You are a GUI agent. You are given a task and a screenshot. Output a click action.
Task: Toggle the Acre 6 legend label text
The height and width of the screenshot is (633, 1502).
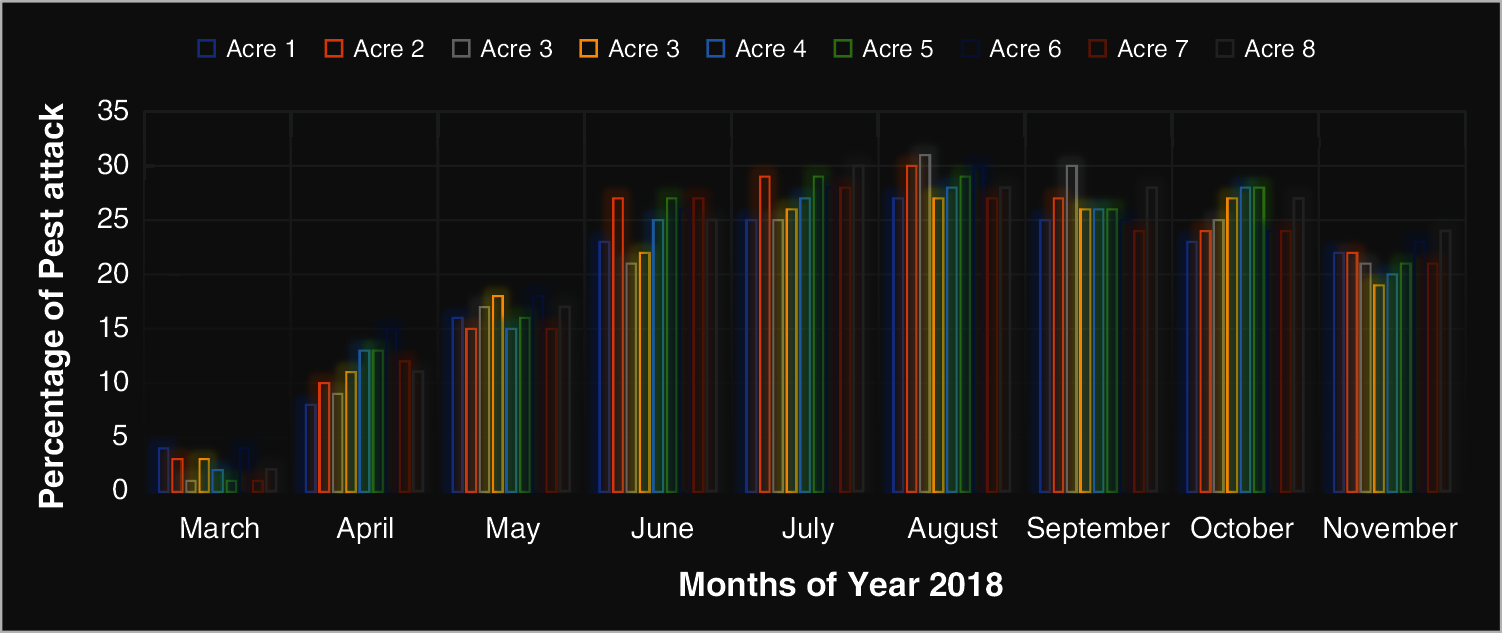click(x=1025, y=49)
